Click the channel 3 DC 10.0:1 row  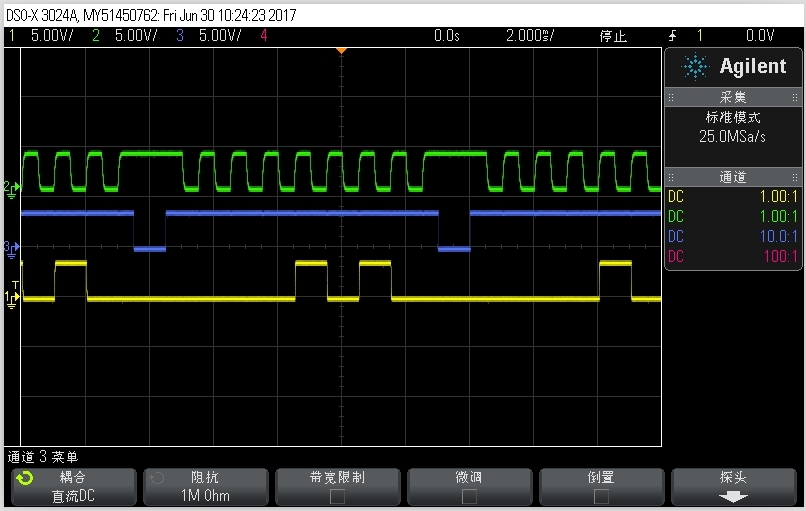pos(733,236)
